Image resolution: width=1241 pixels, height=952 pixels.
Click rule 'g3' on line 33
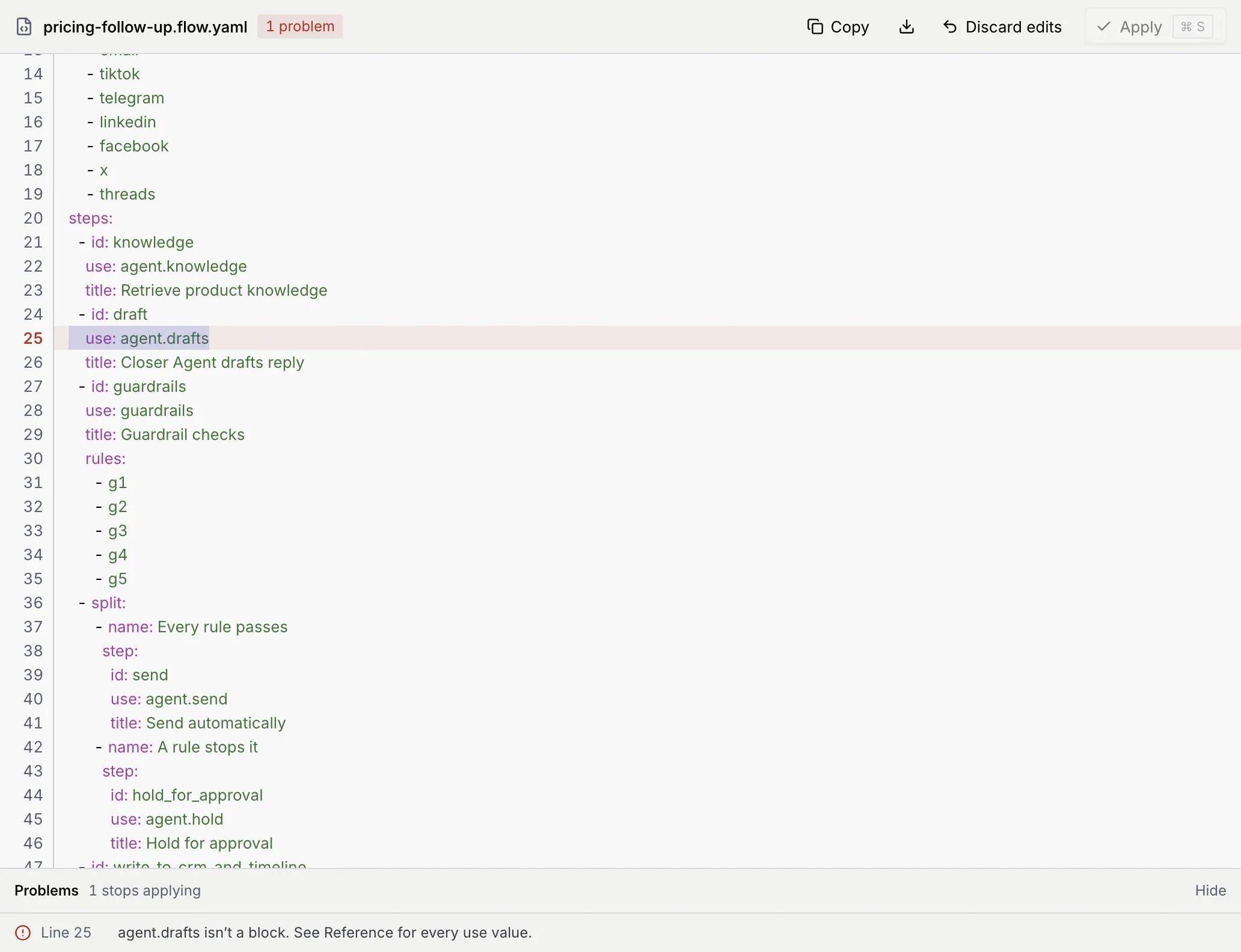pos(117,531)
